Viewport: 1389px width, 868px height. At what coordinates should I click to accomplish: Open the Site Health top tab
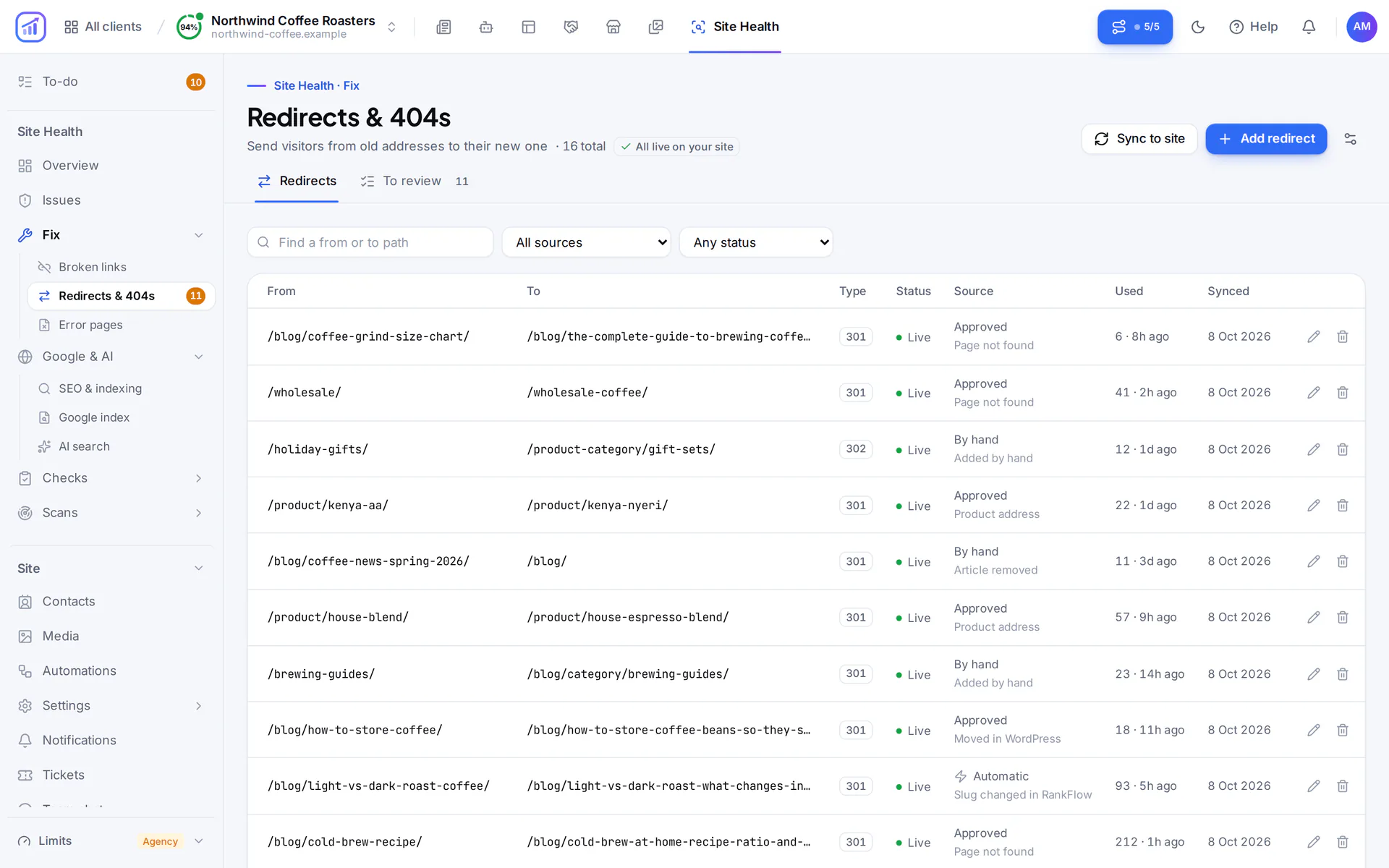[x=735, y=27]
